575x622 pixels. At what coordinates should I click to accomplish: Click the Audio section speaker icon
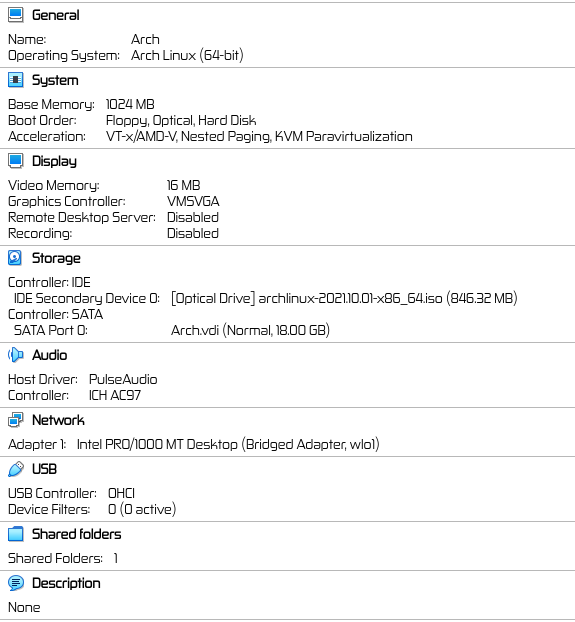[16, 355]
